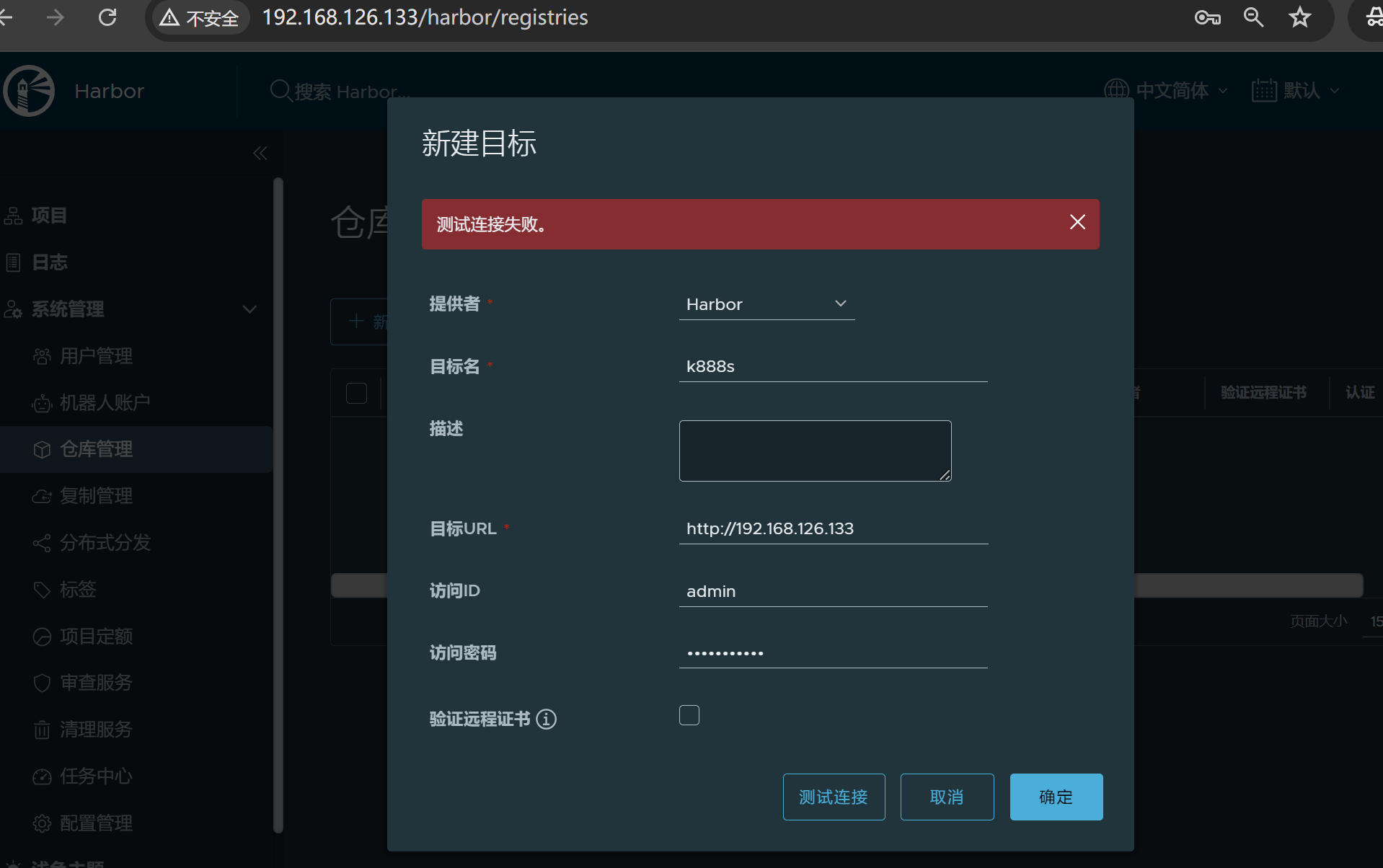Confirm with the 确定 button
Image resolution: width=1383 pixels, height=868 pixels.
[1056, 797]
